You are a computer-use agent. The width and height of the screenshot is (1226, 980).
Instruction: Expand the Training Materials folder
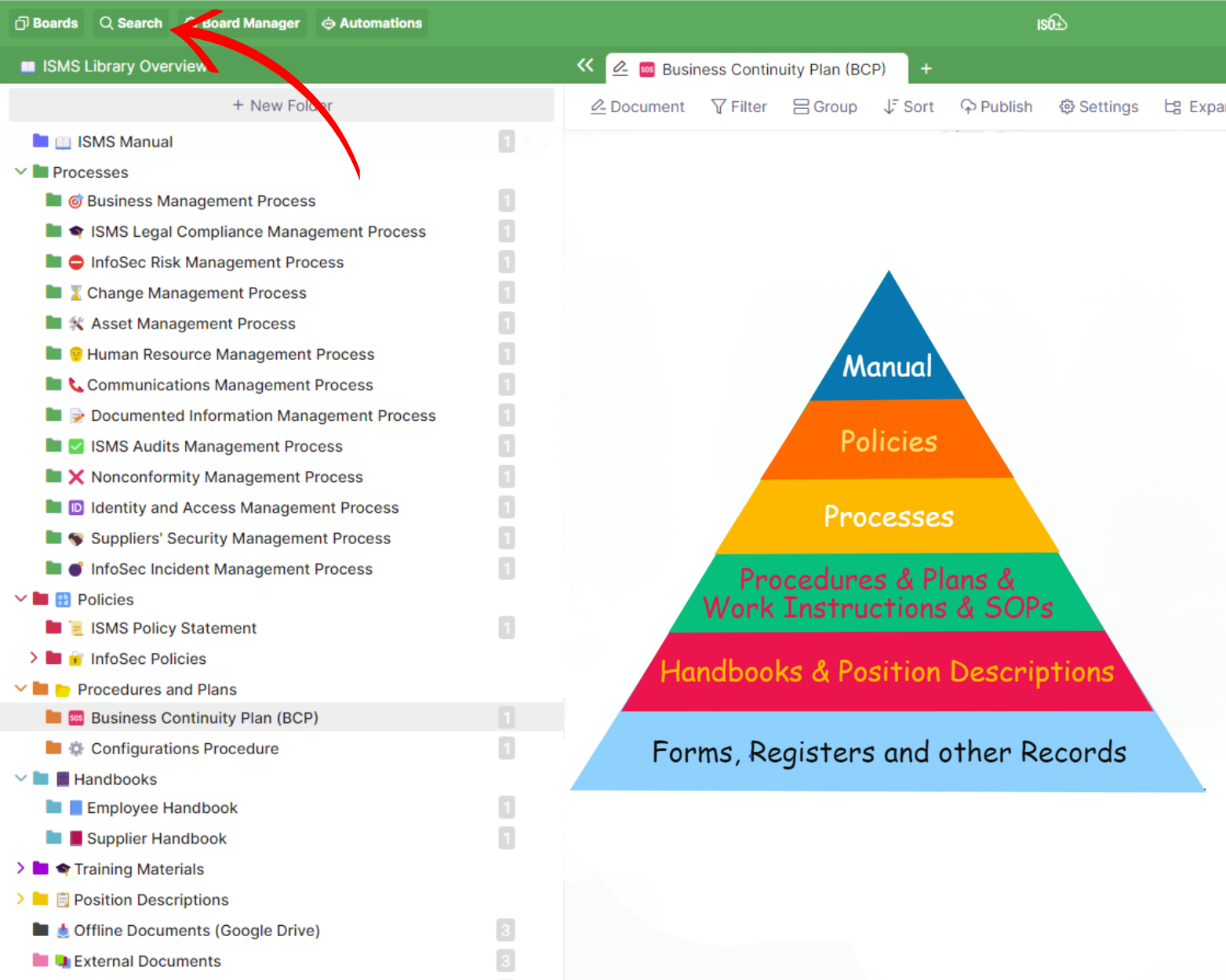[x=21, y=869]
